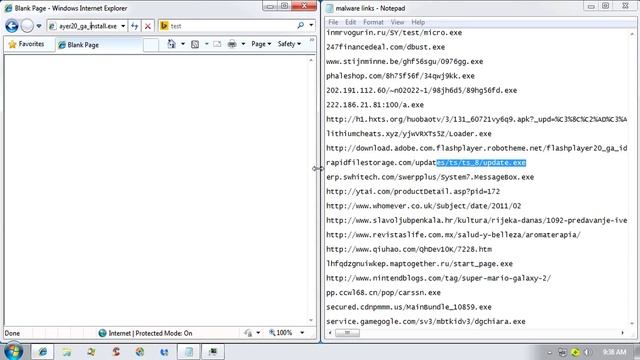Click the 222.186.21.81:100/a.exe line
This screenshot has width=640, height=360.
(375, 105)
